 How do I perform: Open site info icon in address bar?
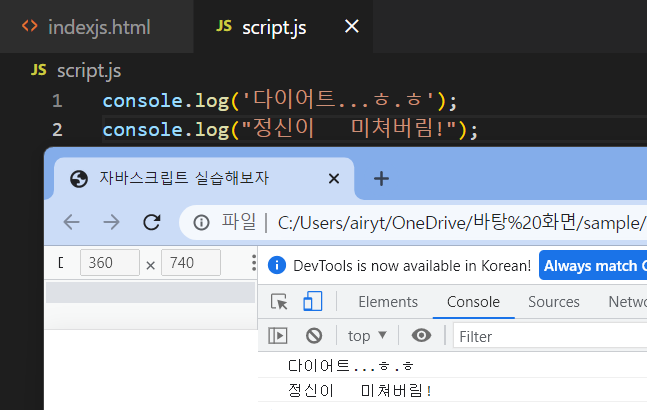pyautogui.click(x=201, y=223)
